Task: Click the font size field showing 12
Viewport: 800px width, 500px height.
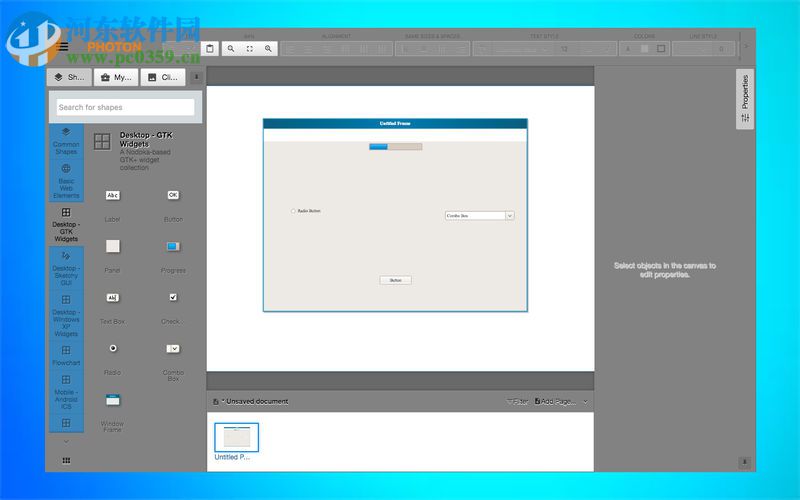Action: (564, 49)
